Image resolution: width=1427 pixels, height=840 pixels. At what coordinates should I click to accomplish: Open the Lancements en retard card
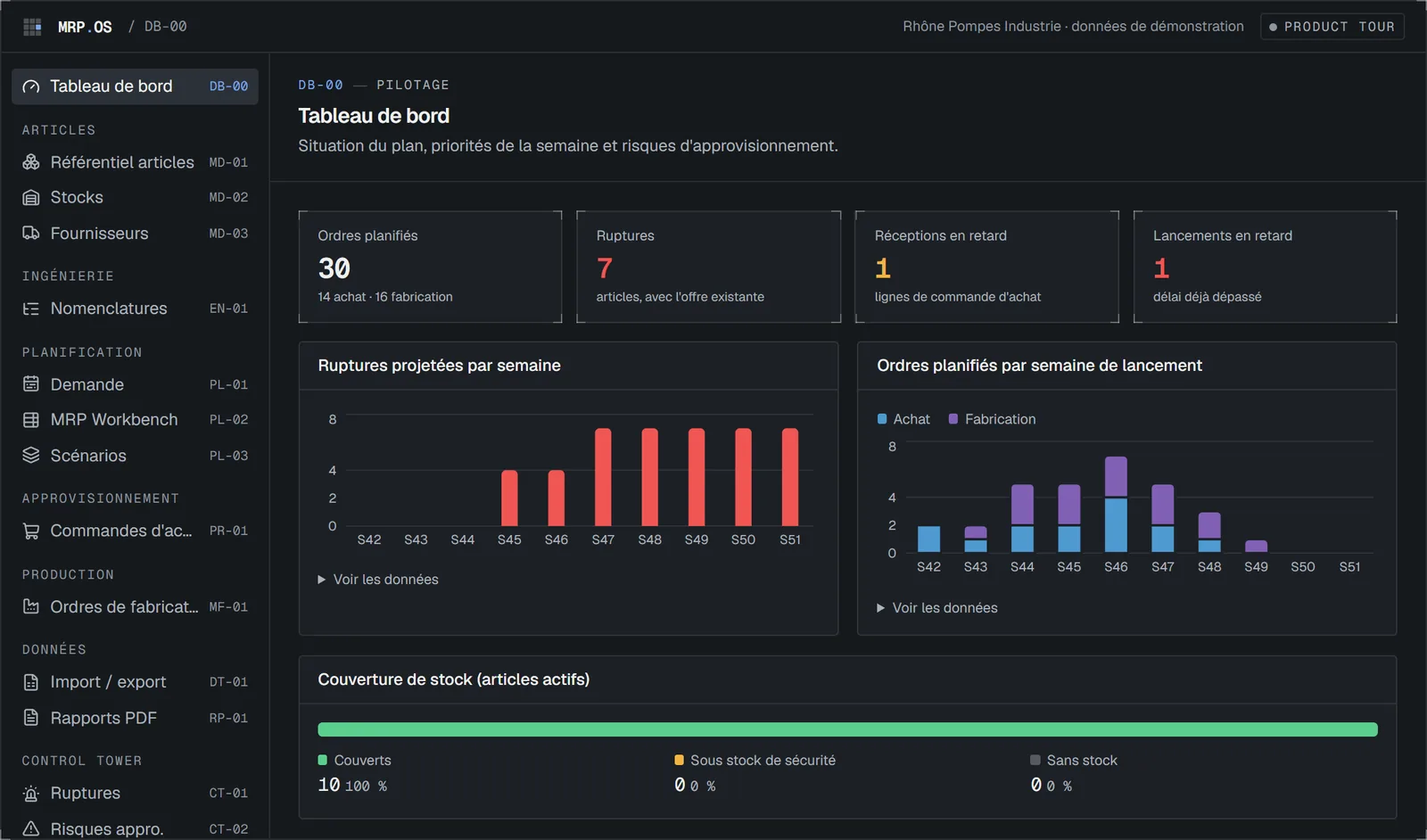[x=1266, y=267]
